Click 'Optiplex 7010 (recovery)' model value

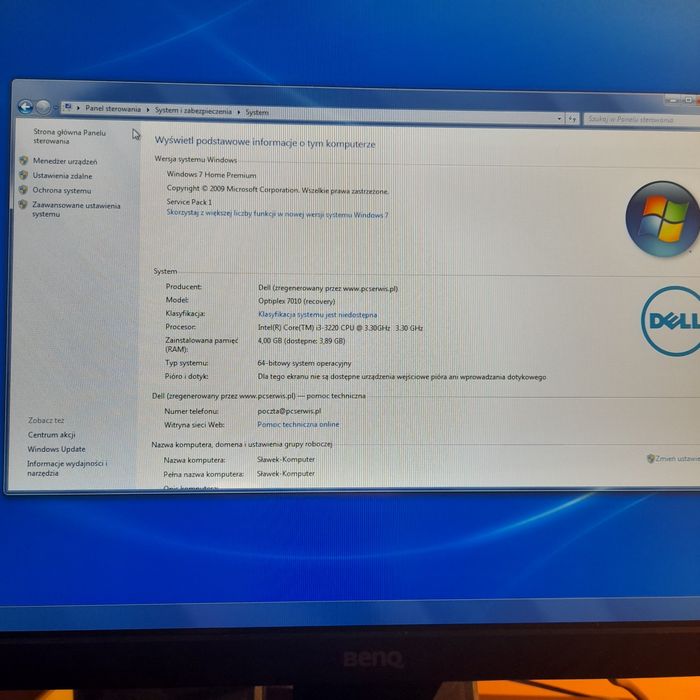pyautogui.click(x=296, y=301)
